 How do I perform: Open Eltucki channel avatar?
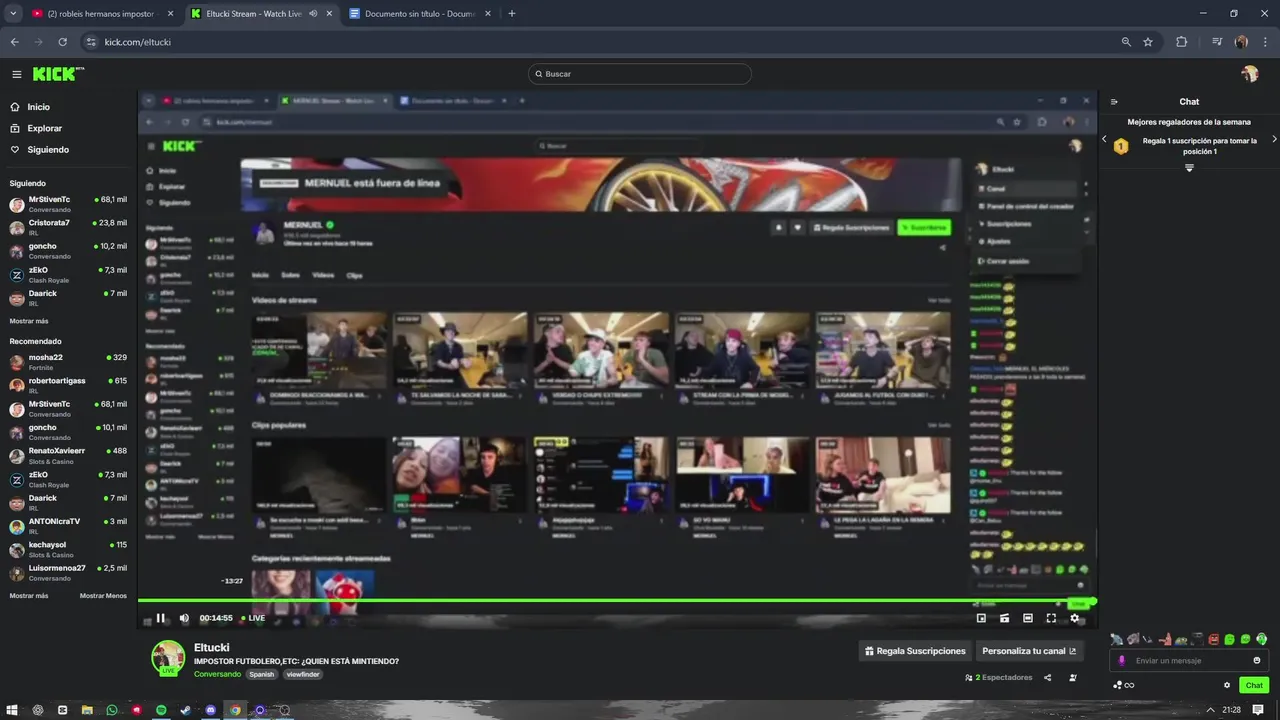168,658
